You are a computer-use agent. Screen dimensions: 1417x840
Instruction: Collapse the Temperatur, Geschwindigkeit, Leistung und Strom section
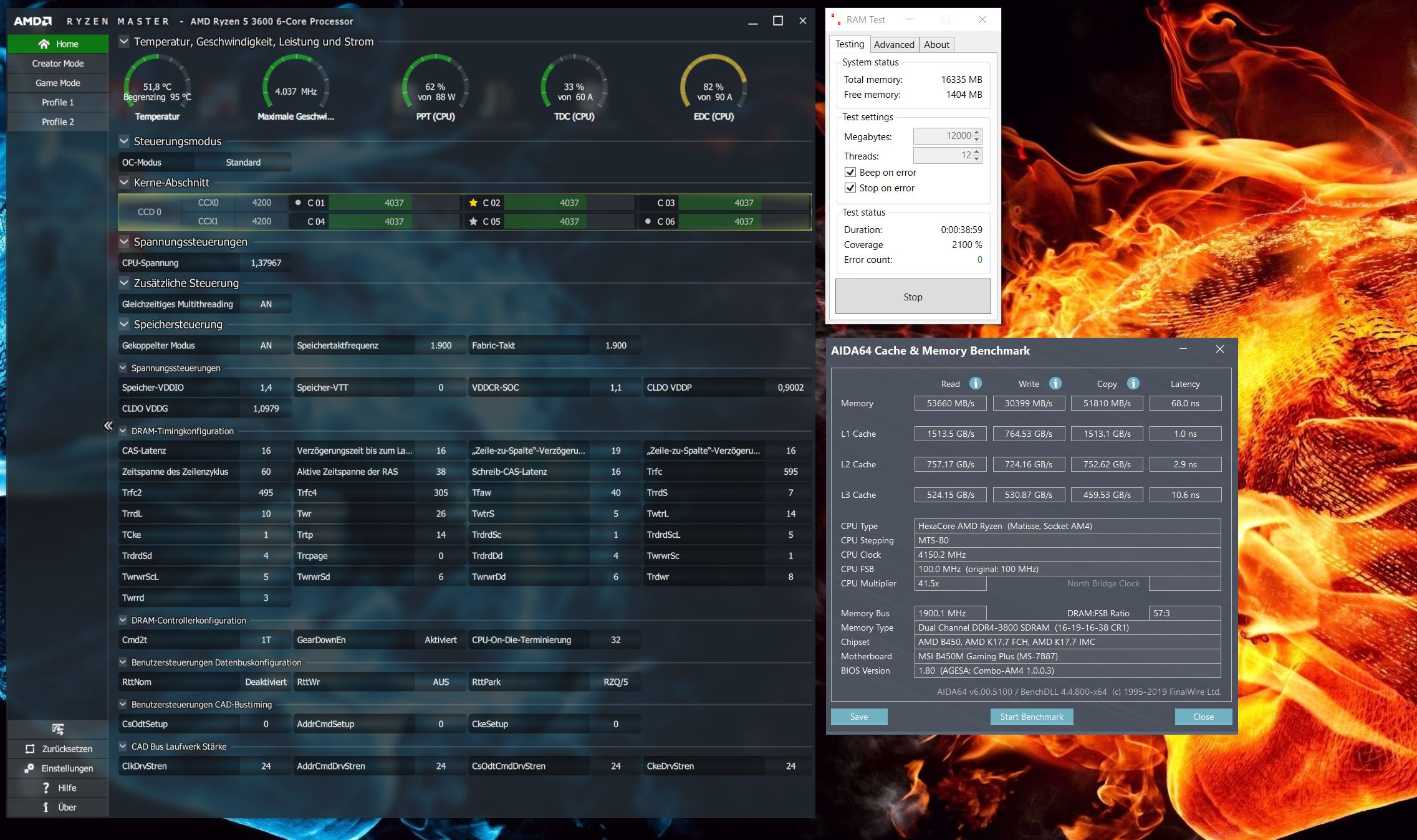tap(124, 42)
